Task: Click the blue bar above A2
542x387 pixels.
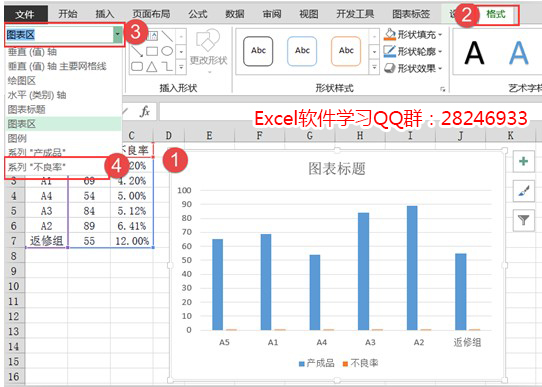Action: tap(412, 268)
